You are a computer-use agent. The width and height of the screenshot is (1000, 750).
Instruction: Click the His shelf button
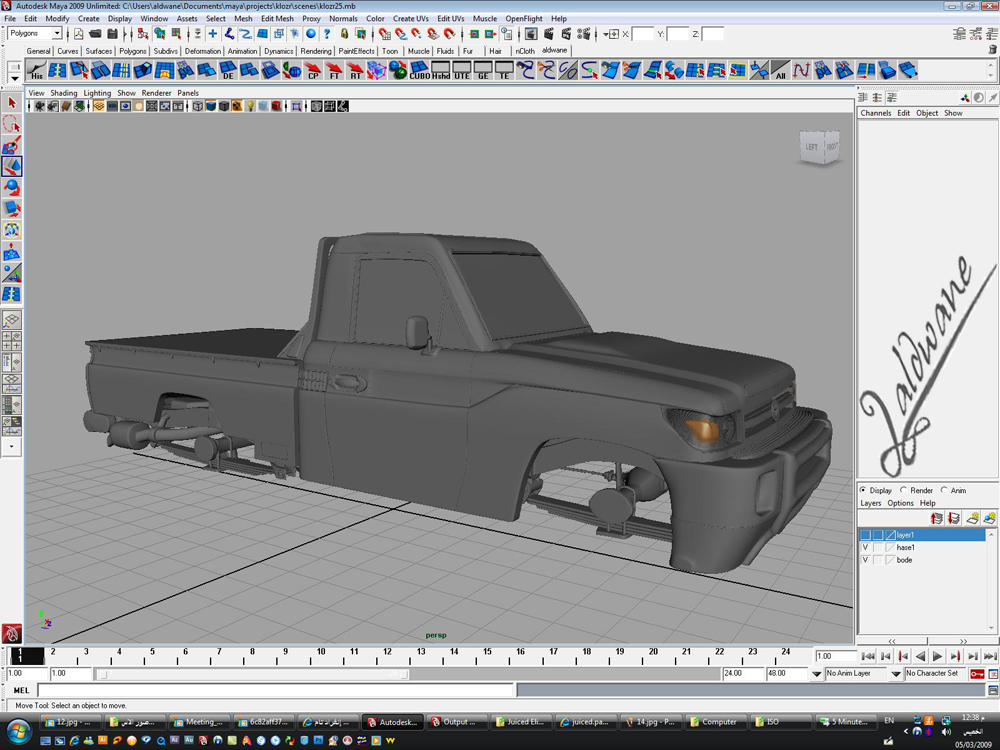[x=37, y=70]
